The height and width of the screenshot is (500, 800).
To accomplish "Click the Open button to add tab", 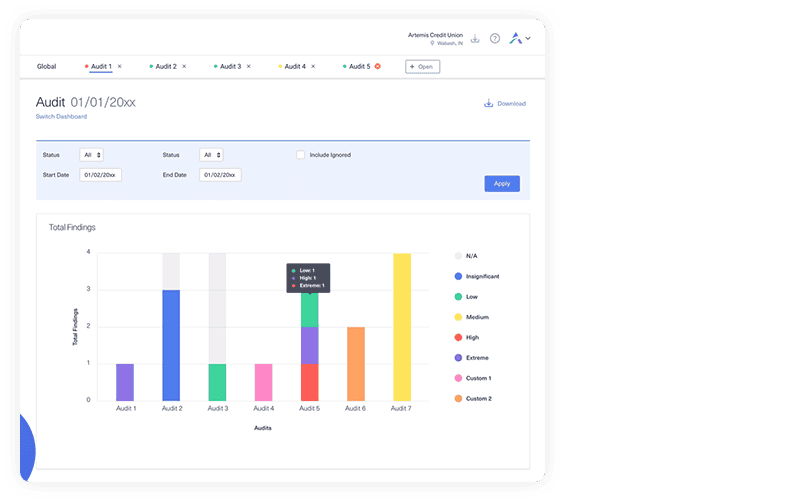I will [x=422, y=67].
